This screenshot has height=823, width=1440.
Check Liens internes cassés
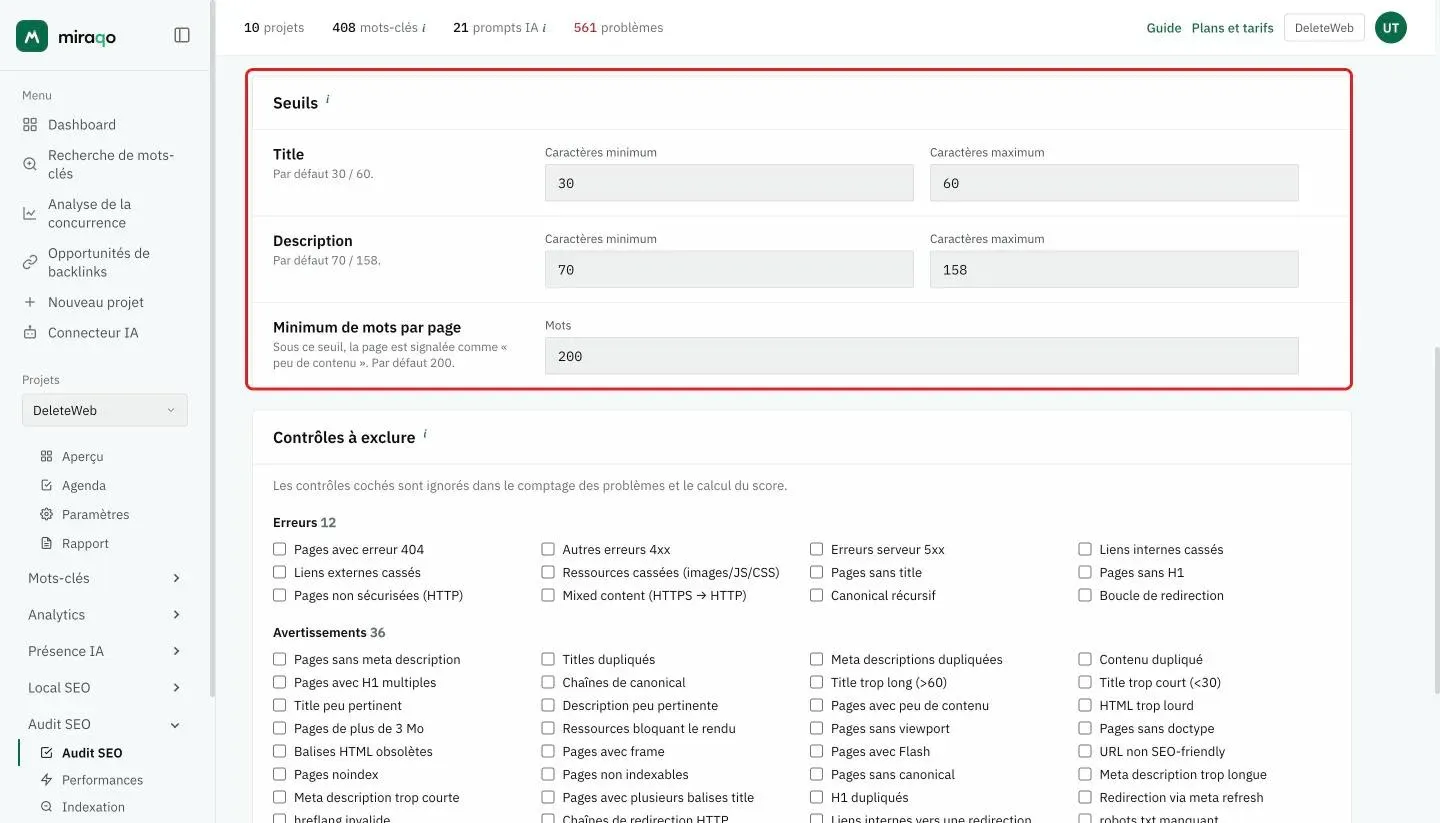[1085, 549]
